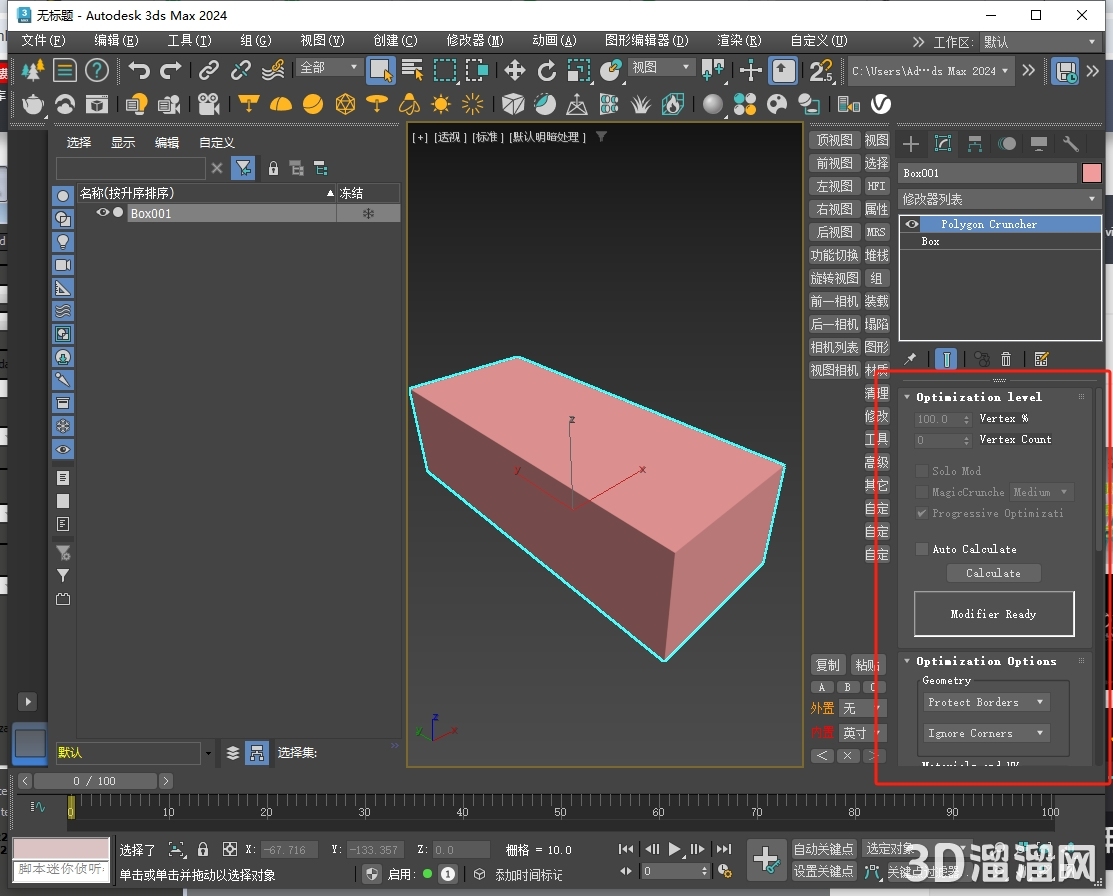Delete Polygon Cruncher using the trash icon
Screen dimensions: 1113x896
(x=1008, y=358)
